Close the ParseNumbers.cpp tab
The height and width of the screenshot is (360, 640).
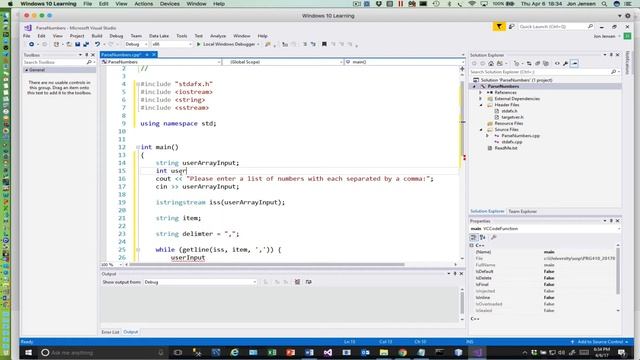[154, 55]
